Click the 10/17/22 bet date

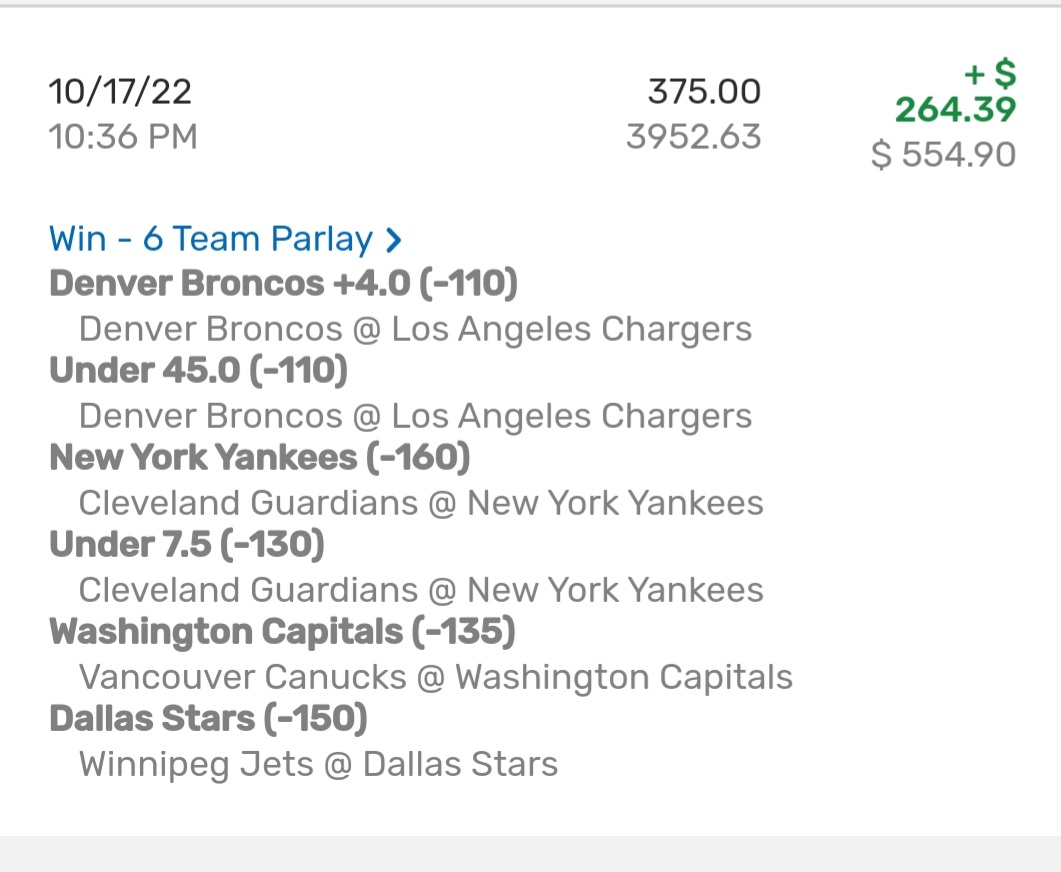coord(120,92)
